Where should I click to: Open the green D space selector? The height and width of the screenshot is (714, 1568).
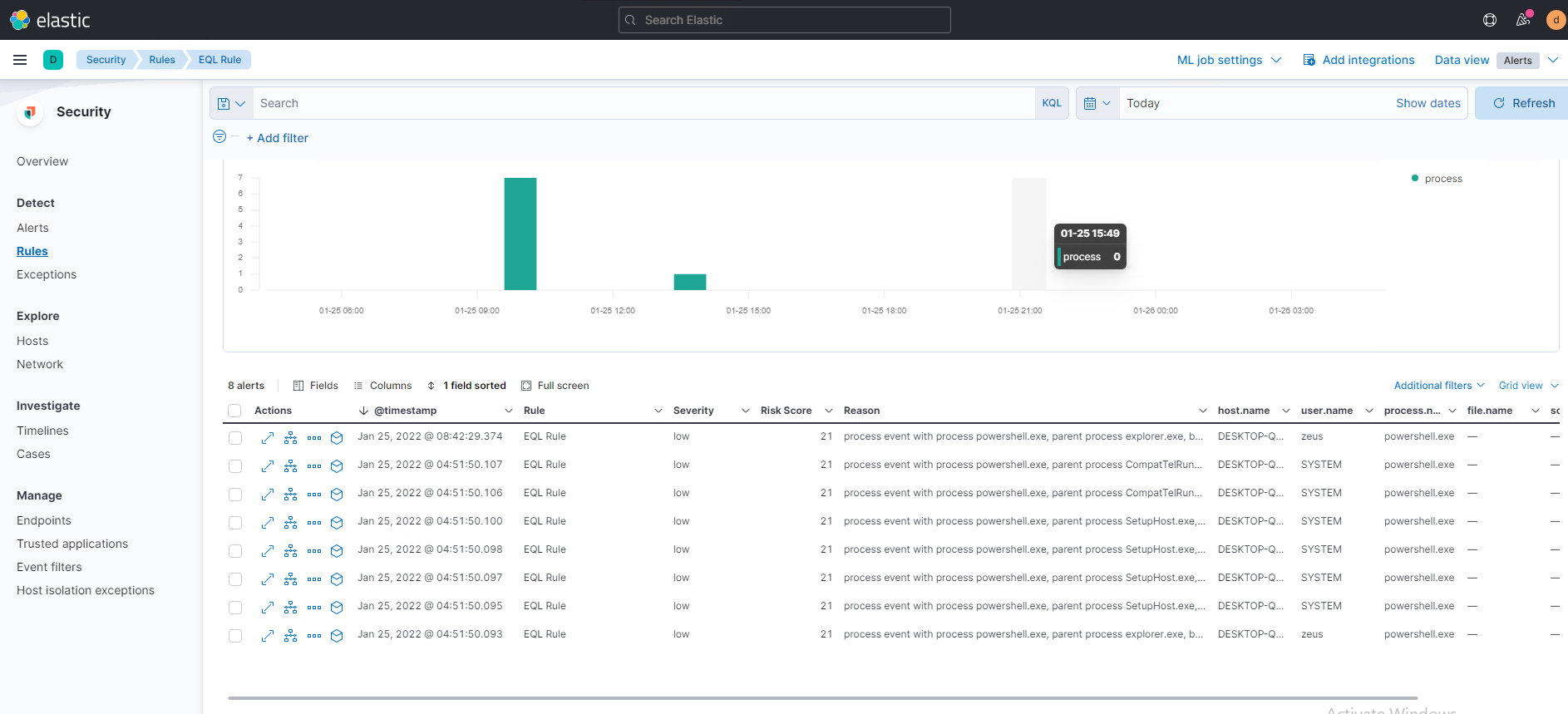click(x=53, y=60)
